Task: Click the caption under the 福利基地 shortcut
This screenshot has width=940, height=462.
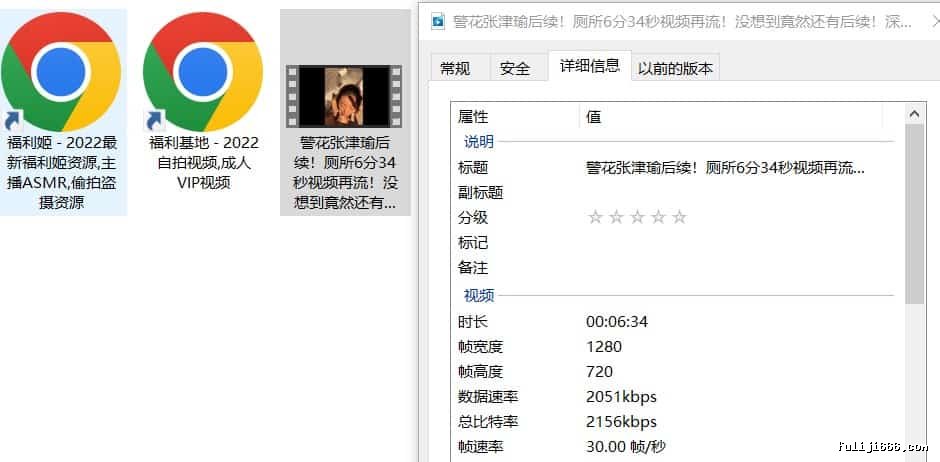Action: click(x=204, y=162)
